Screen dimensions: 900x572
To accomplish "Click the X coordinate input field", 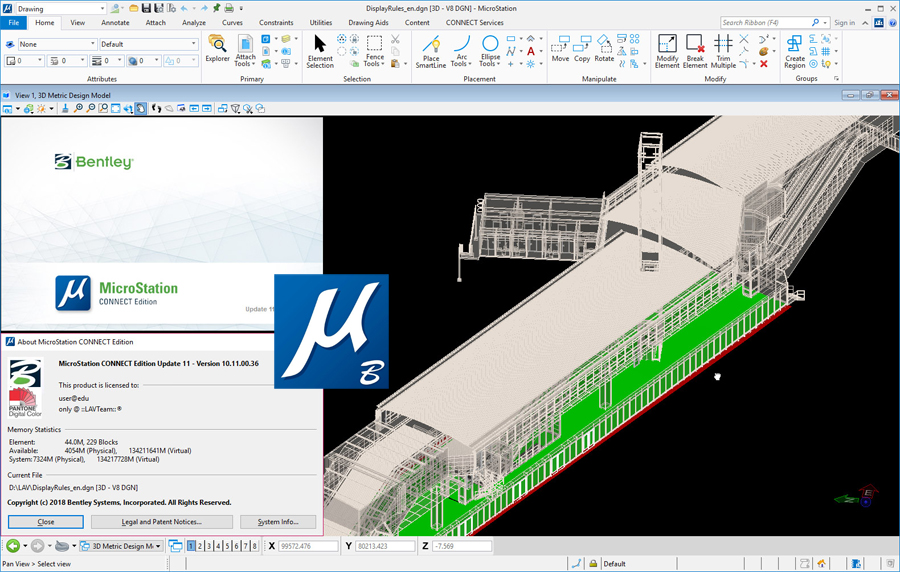I will click(x=309, y=546).
